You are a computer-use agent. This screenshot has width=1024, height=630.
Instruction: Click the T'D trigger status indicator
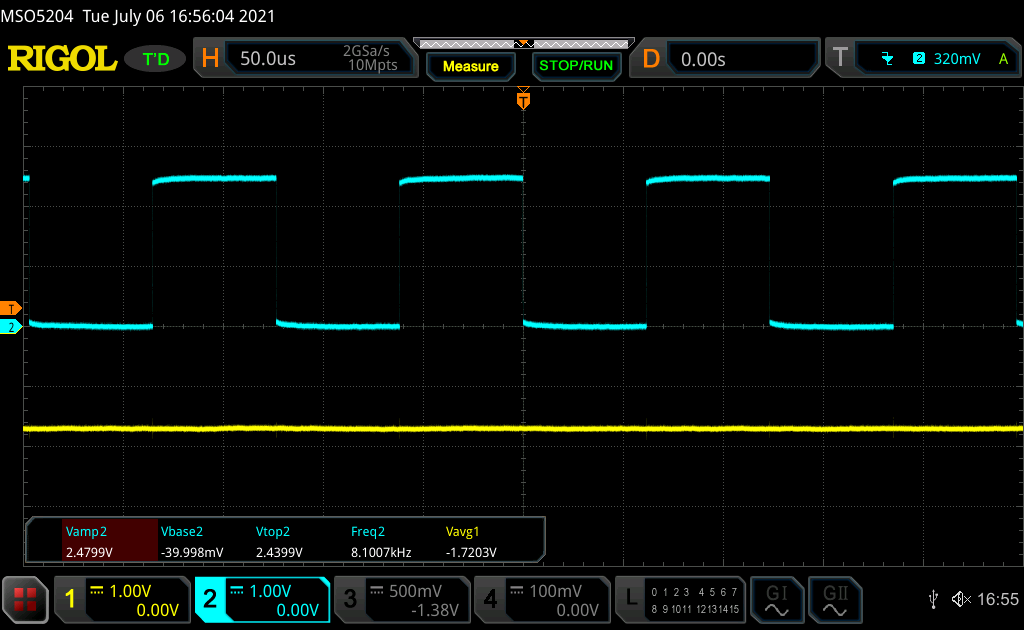coord(156,59)
